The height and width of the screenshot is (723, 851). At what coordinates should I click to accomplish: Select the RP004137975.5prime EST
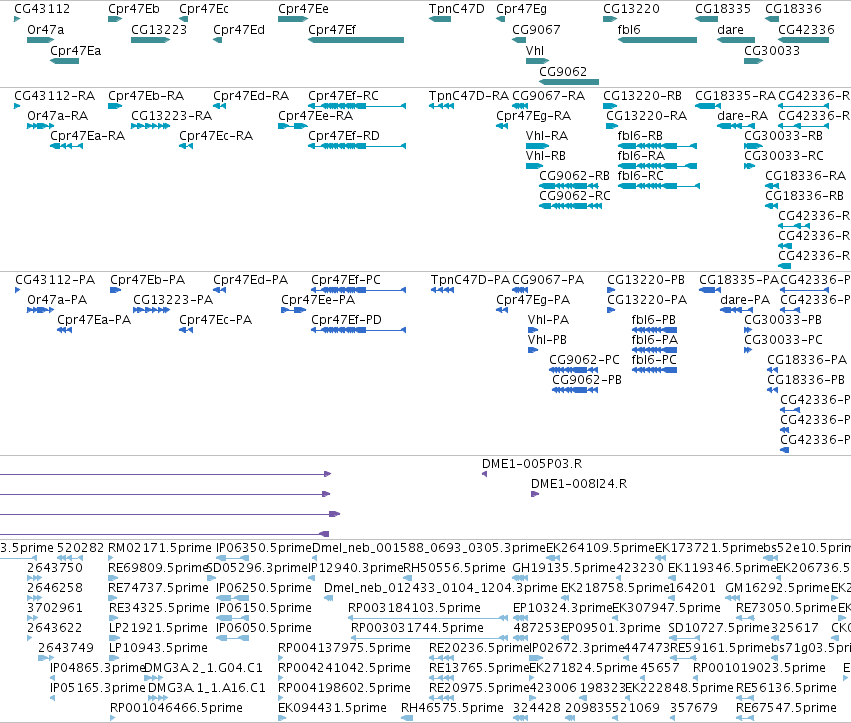point(281,658)
